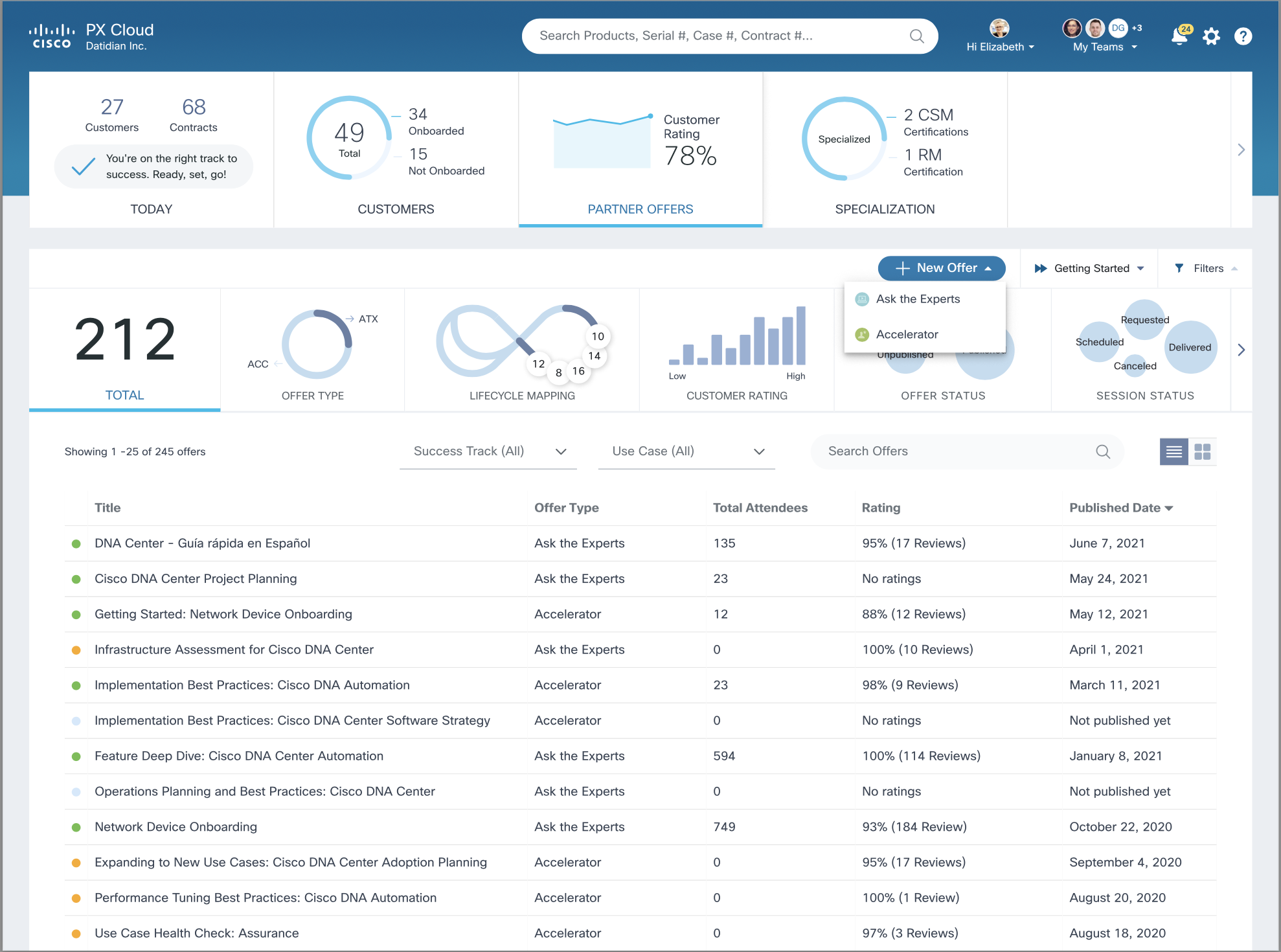
Task: Click the Search Offers magnifier icon
Action: click(x=1103, y=451)
